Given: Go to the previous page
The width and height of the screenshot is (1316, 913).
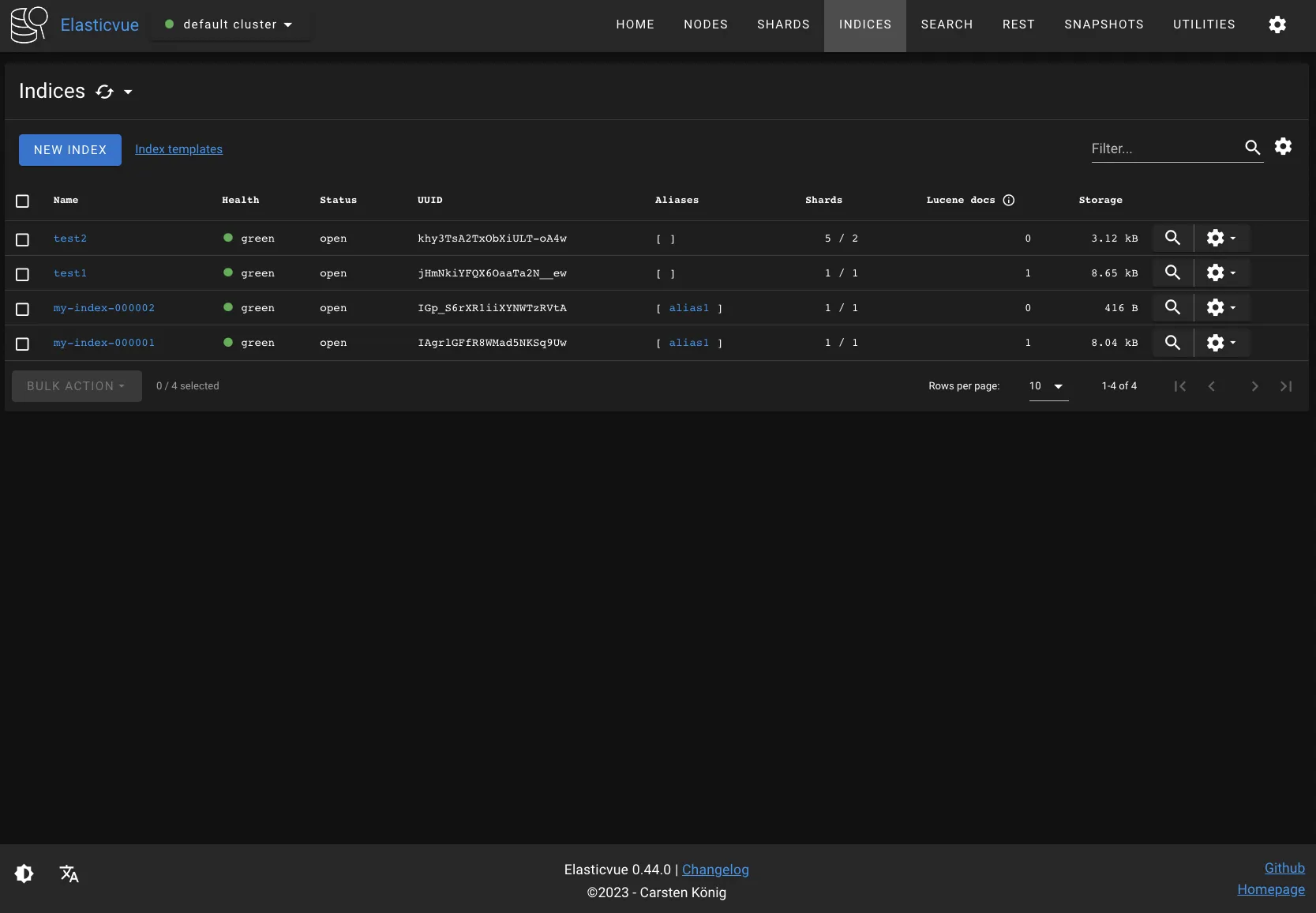Looking at the screenshot, I should pyautogui.click(x=1212, y=386).
